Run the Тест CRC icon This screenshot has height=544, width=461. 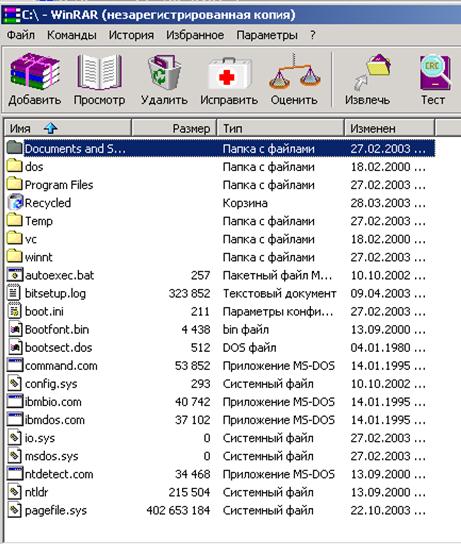coord(435,73)
